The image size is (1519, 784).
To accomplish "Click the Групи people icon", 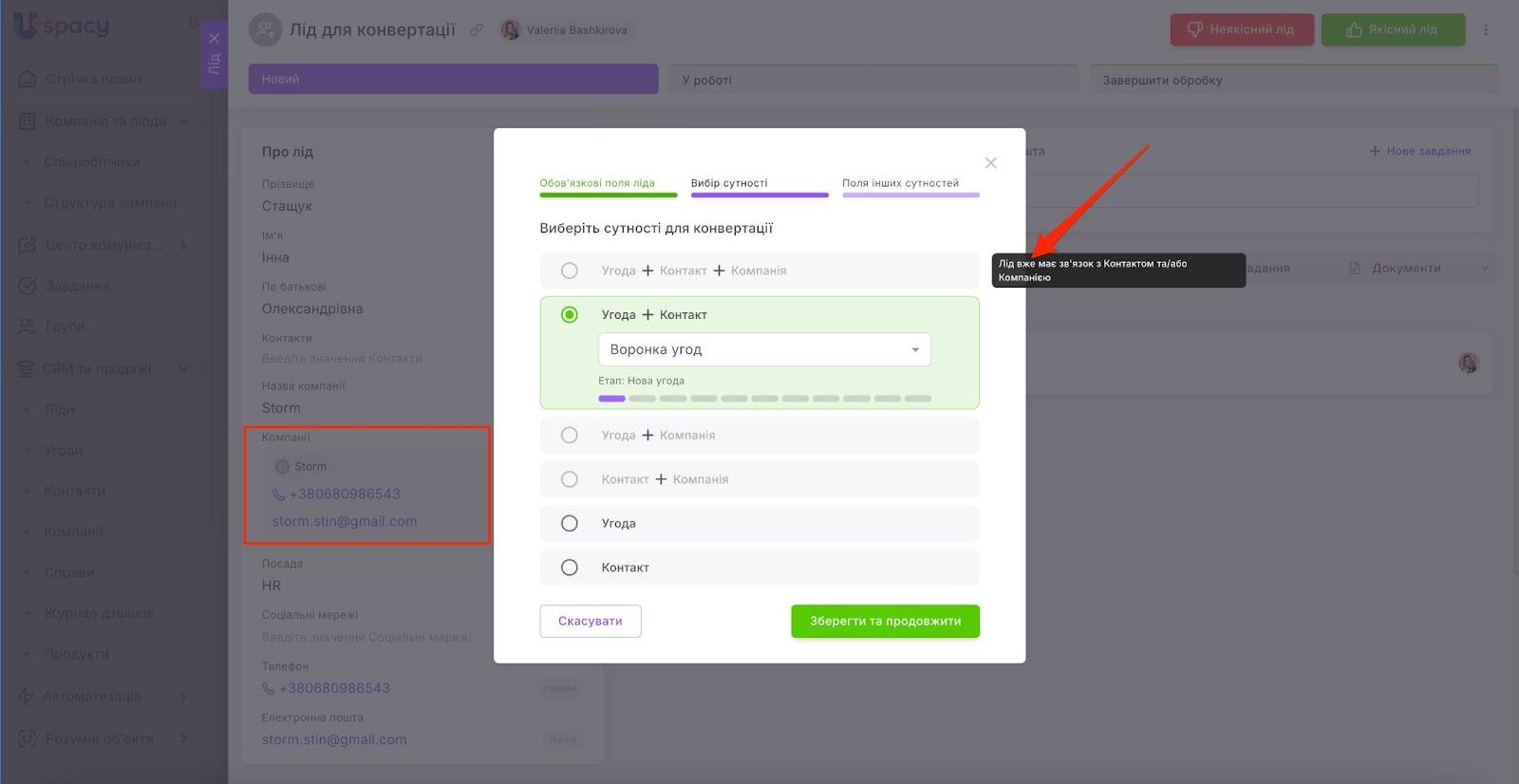I will pyautogui.click(x=28, y=327).
